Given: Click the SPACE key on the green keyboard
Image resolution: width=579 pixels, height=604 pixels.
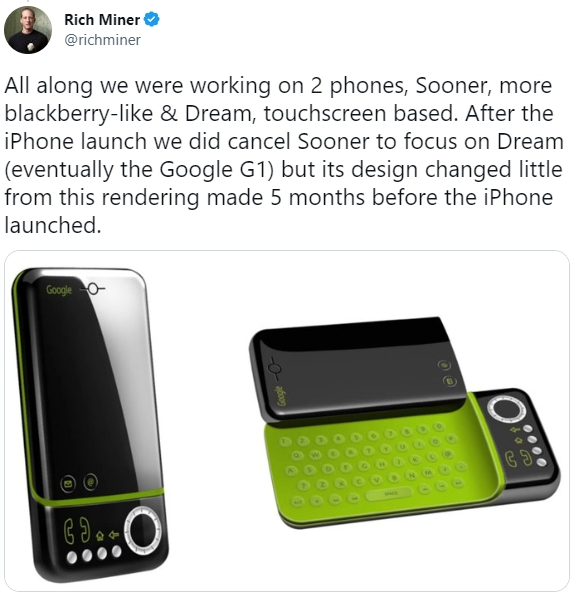Looking at the screenshot, I should pyautogui.click(x=390, y=494).
